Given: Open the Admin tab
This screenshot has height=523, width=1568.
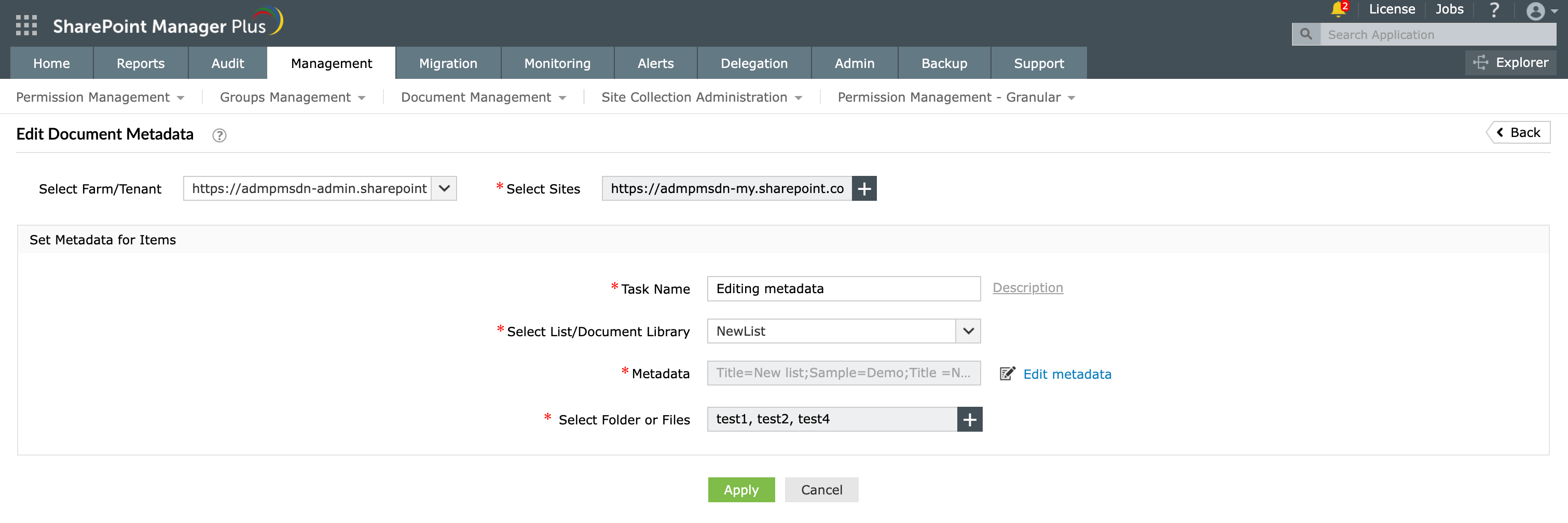Looking at the screenshot, I should point(854,63).
